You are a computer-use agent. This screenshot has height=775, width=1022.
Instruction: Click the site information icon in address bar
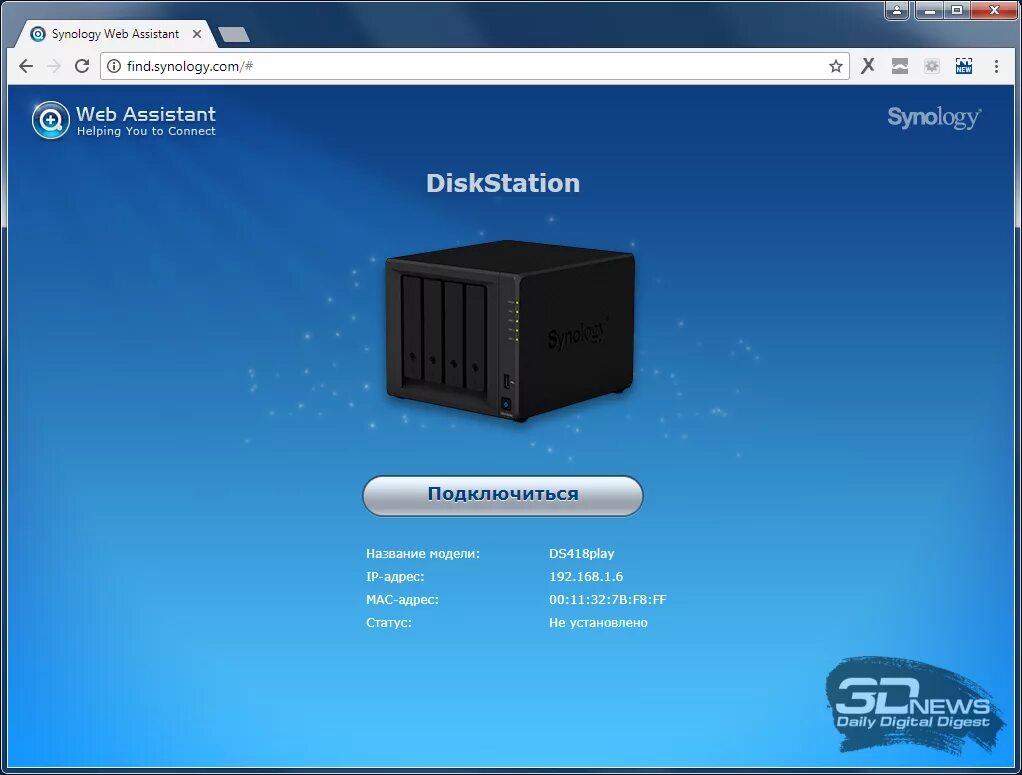point(113,66)
